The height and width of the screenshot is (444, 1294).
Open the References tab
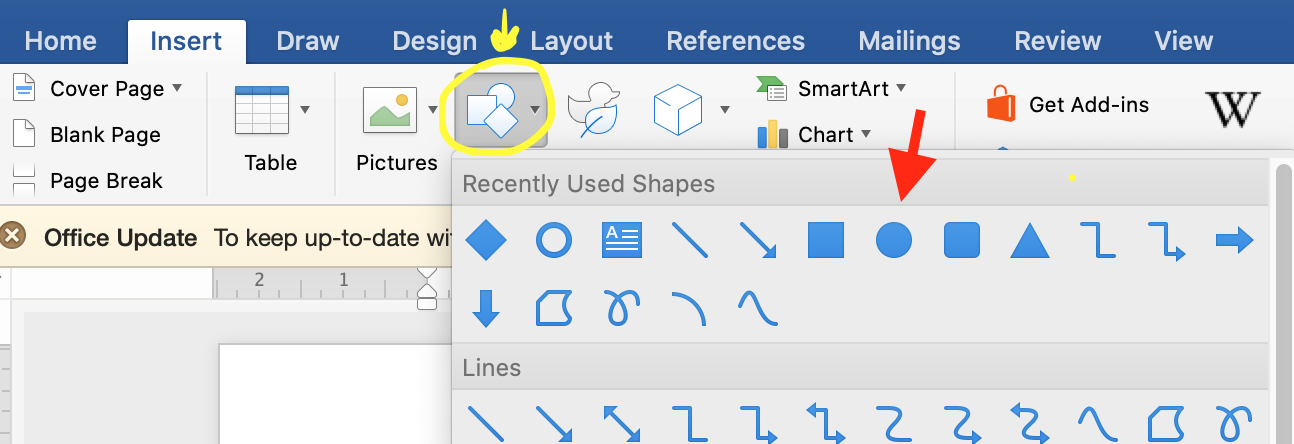click(735, 41)
